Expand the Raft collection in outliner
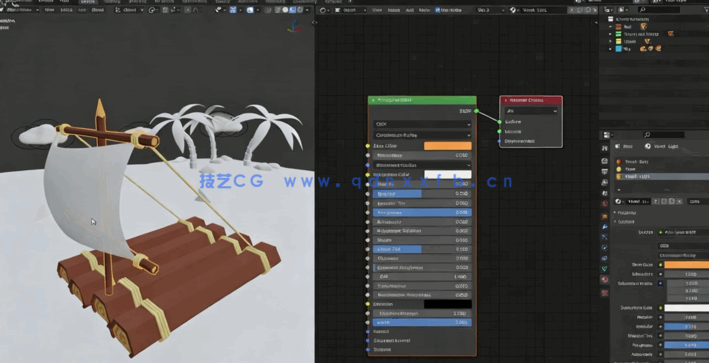Viewport: 709px width, 363px height. [x=610, y=27]
